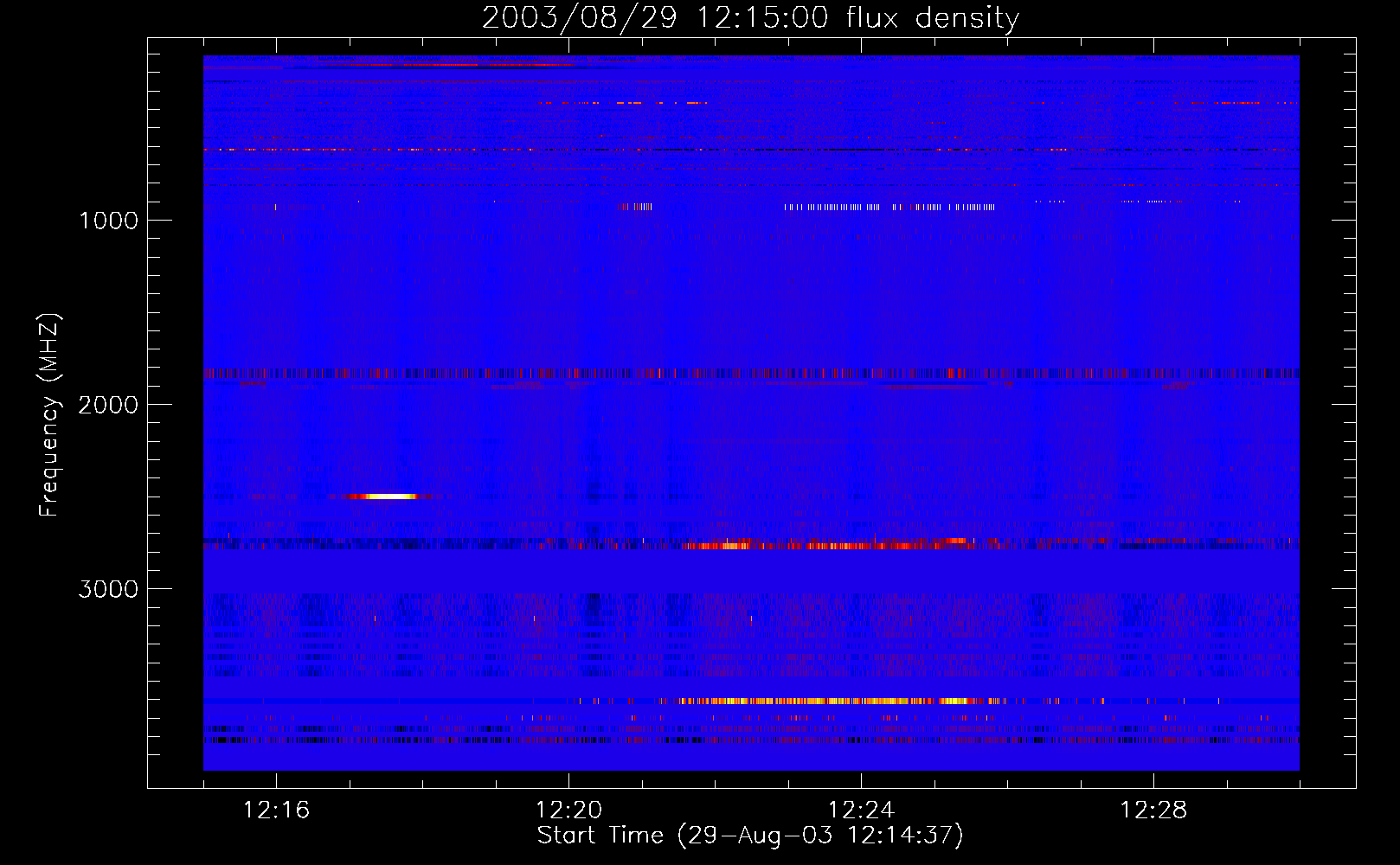
Task: Click the 12:28 time tick label
Action: coord(1153,811)
